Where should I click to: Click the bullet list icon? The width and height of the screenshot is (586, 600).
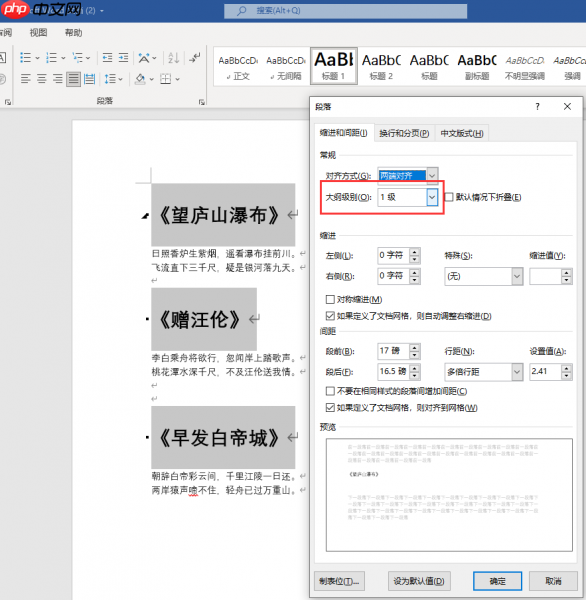tap(26, 58)
